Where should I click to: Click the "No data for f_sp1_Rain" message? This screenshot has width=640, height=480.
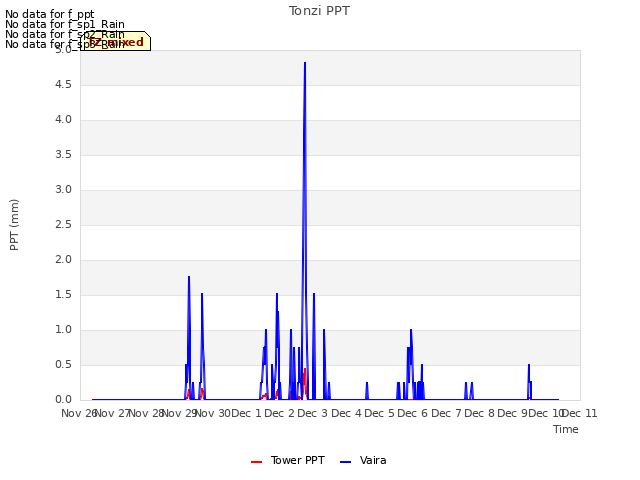tap(65, 24)
